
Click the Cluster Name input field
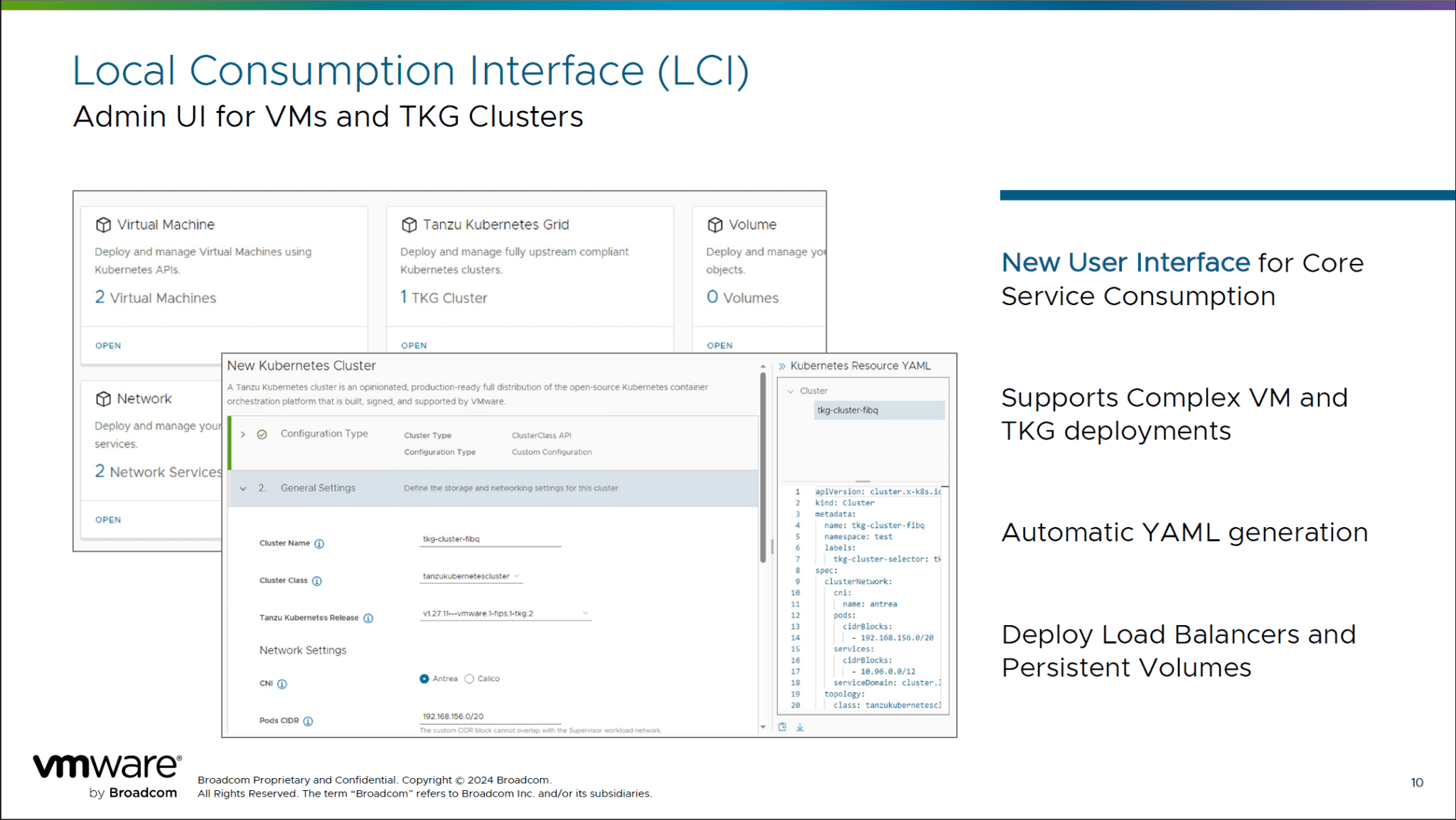(489, 538)
